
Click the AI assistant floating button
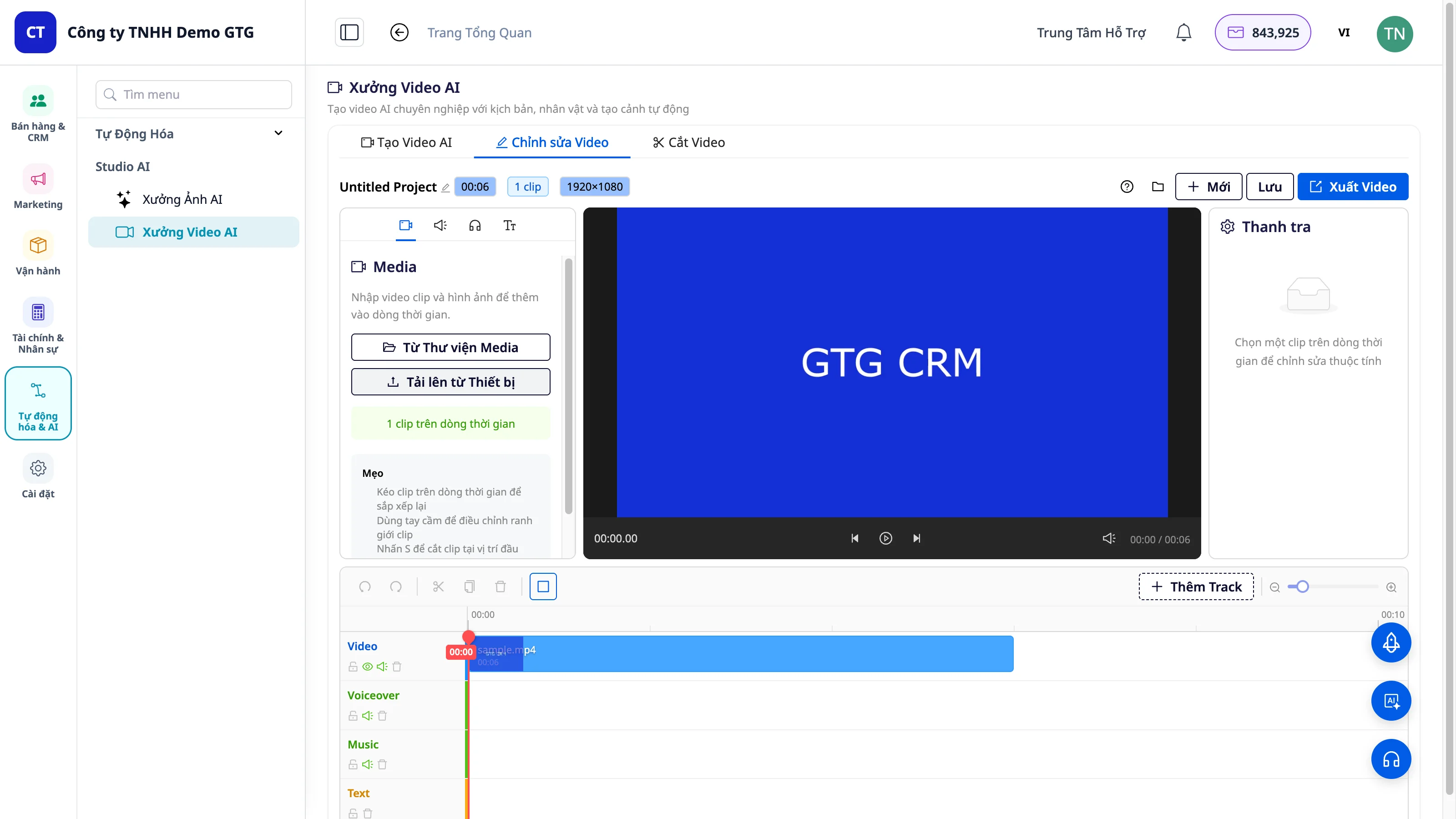point(1390,700)
